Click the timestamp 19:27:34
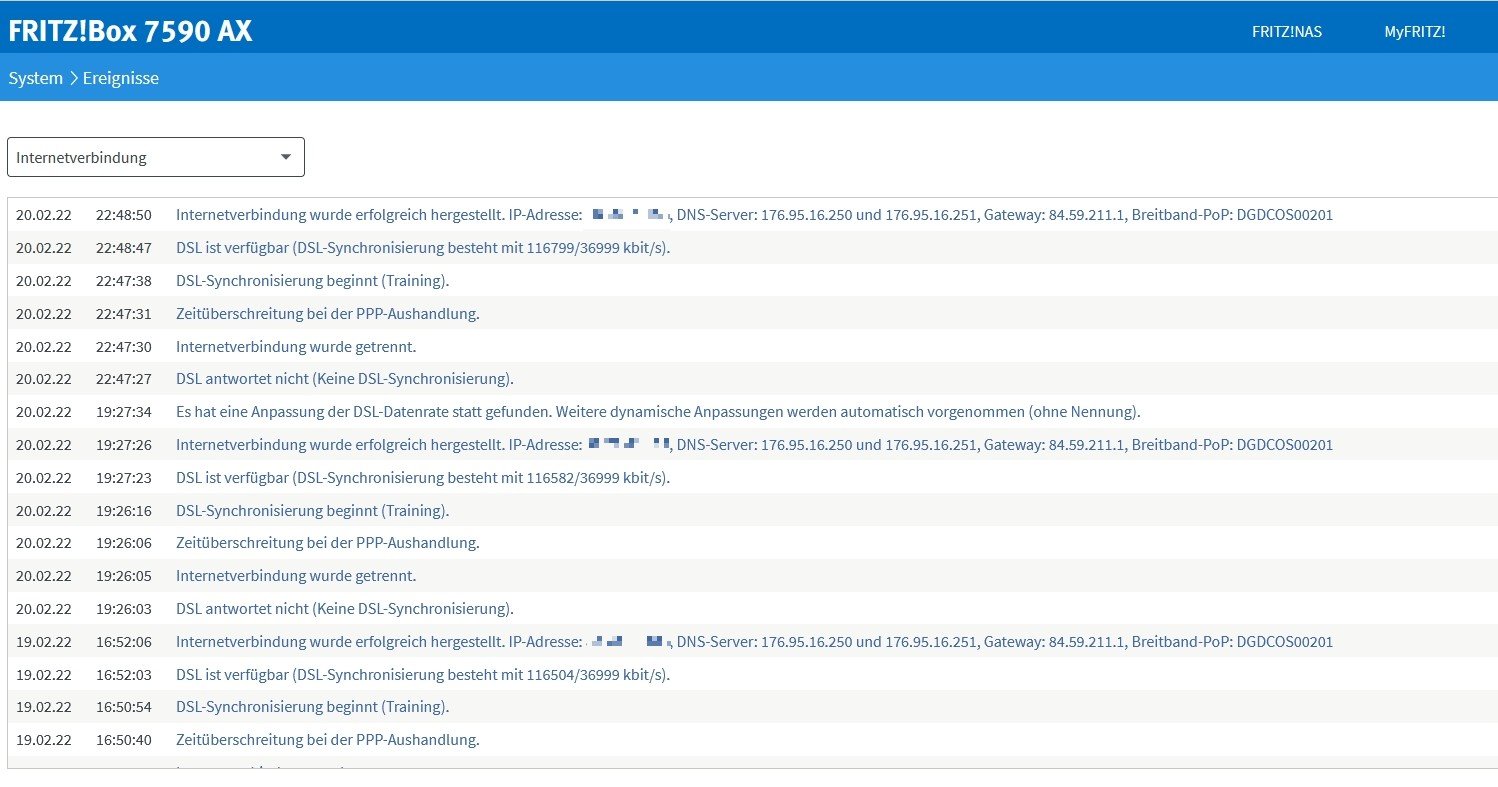1498x787 pixels. 124,412
